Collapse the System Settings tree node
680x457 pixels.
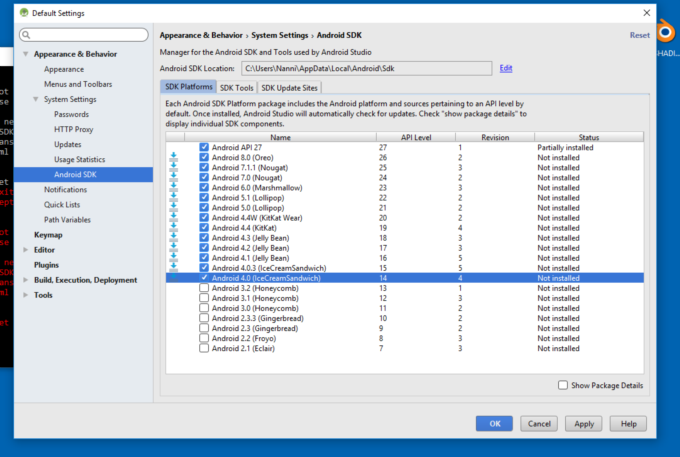36,99
